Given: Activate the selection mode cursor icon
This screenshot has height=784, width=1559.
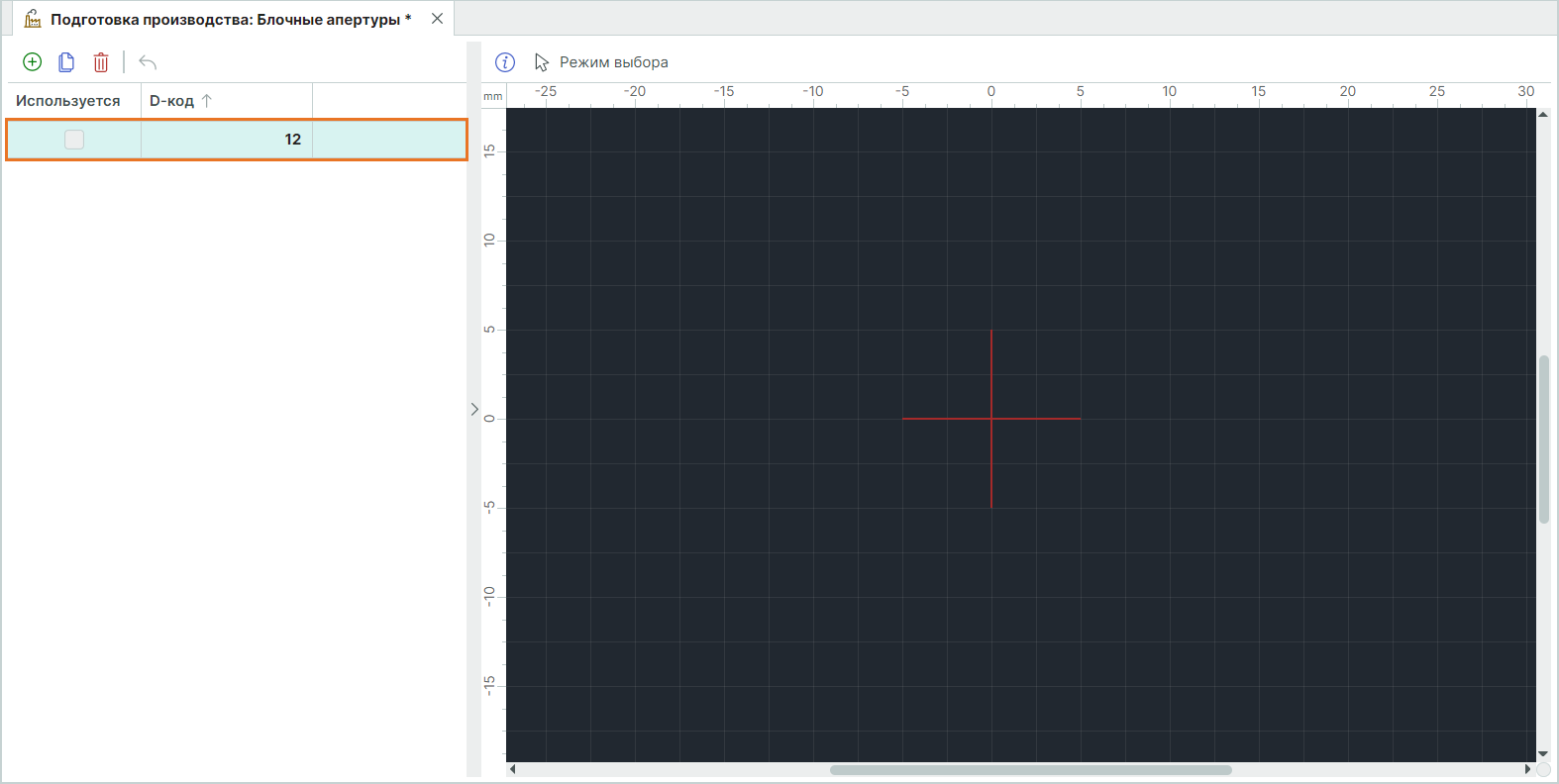Looking at the screenshot, I should tap(542, 62).
